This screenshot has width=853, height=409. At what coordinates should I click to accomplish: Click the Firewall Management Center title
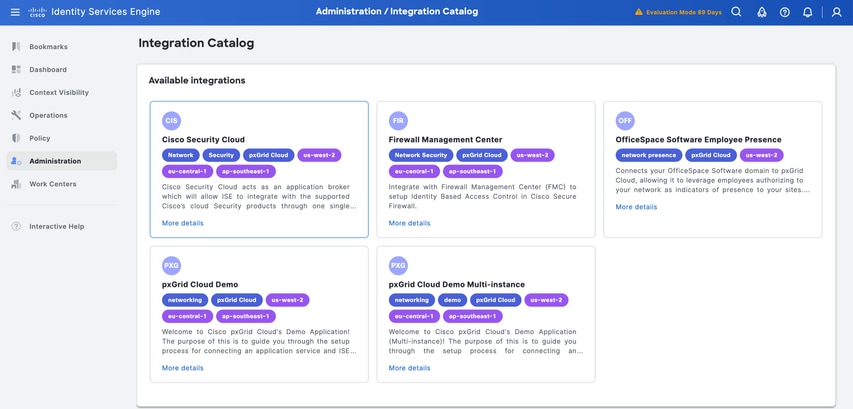click(446, 139)
